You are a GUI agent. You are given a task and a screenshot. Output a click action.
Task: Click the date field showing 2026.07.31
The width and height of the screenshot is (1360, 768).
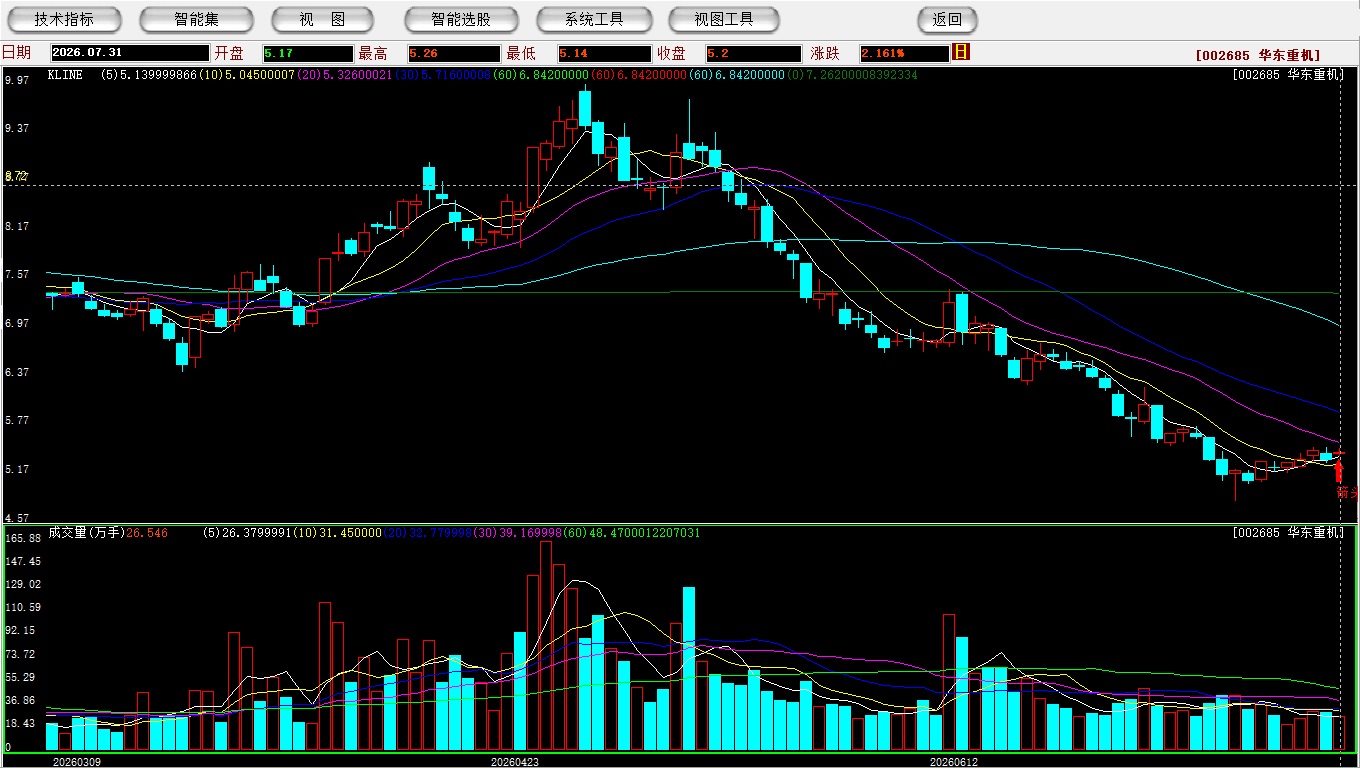[x=130, y=53]
